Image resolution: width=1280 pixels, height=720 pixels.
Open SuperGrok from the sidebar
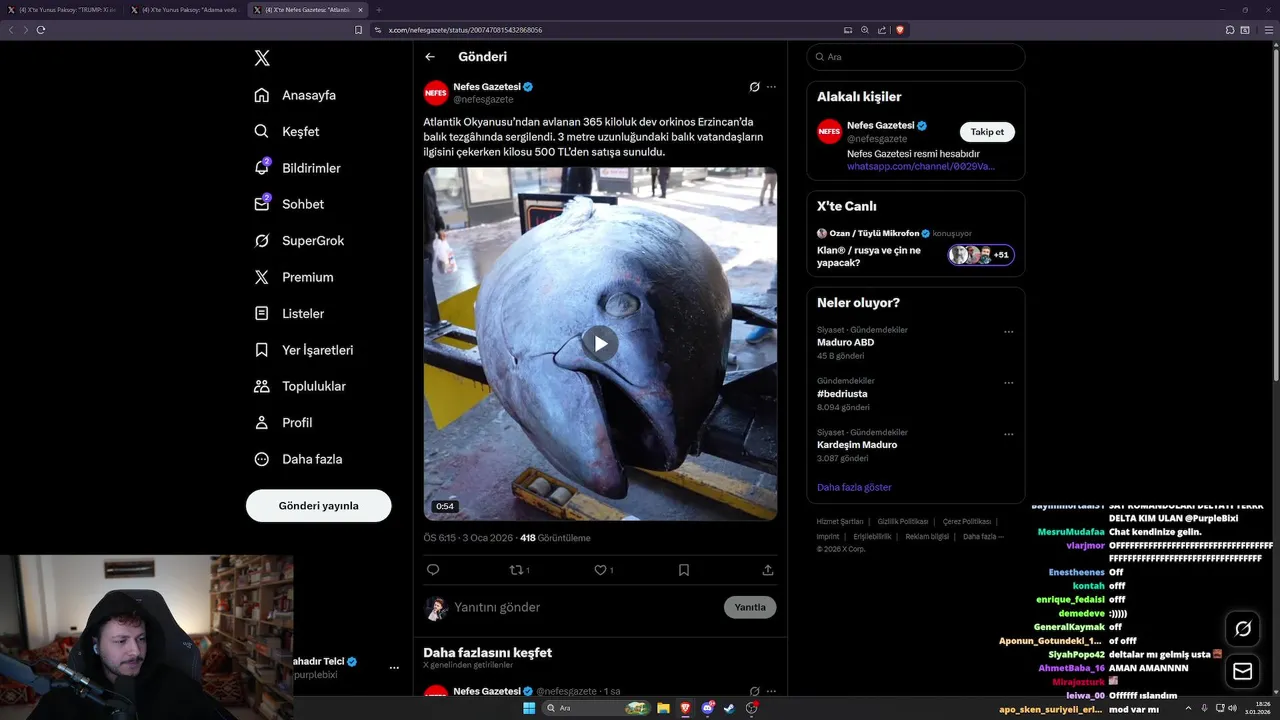[299, 240]
